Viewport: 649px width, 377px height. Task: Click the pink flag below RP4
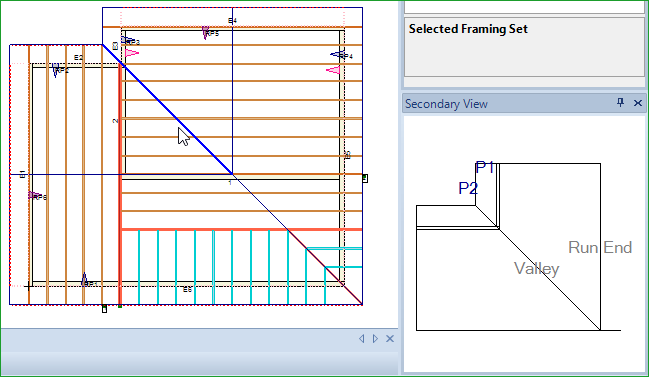point(333,70)
